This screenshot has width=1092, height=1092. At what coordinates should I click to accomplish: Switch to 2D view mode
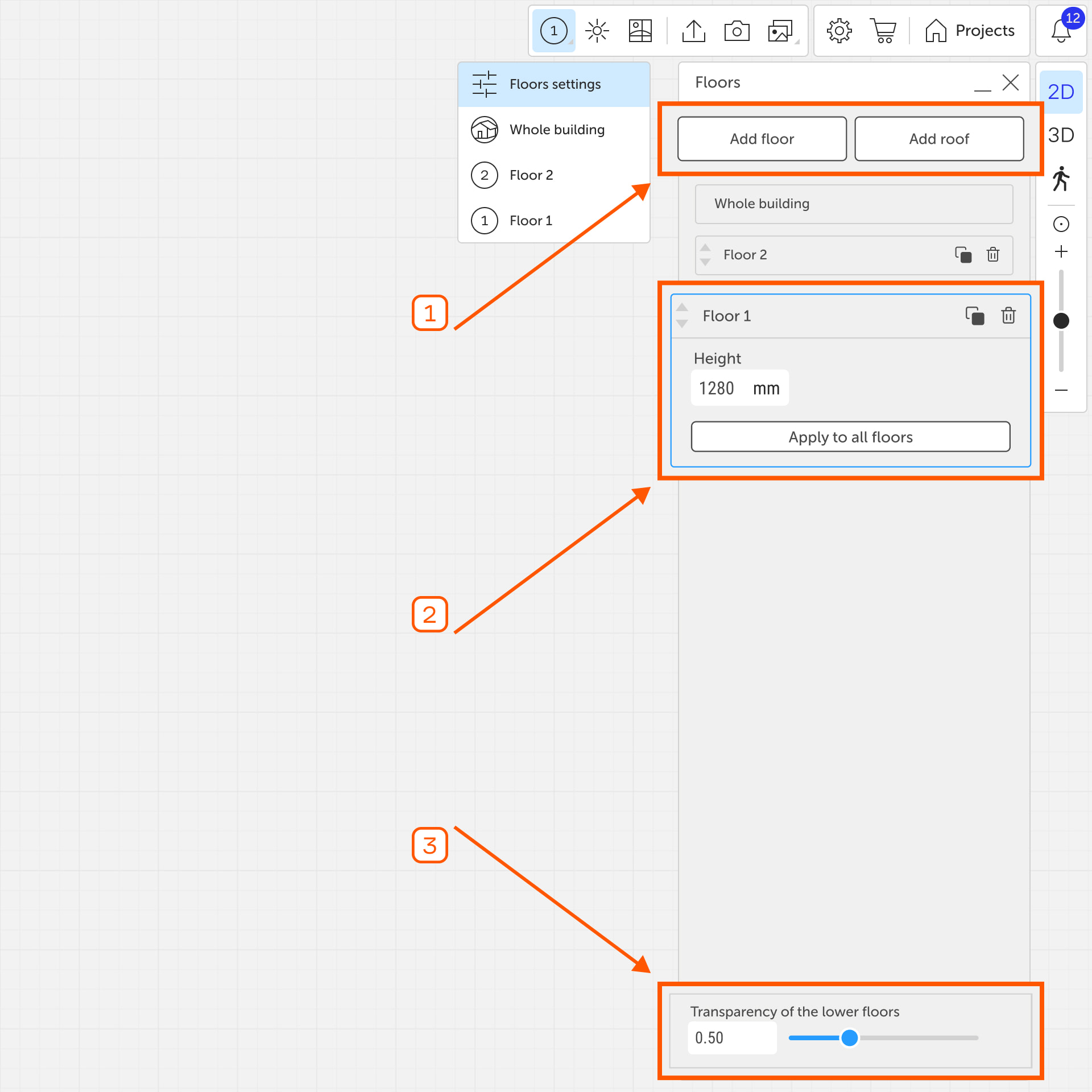coord(1061,92)
